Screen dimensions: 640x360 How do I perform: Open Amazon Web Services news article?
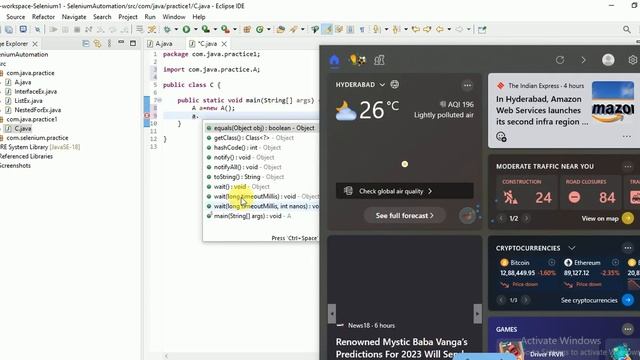542,110
